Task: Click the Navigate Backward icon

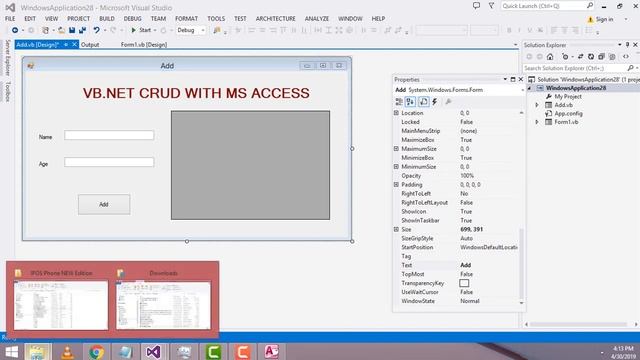Action: click(15, 30)
